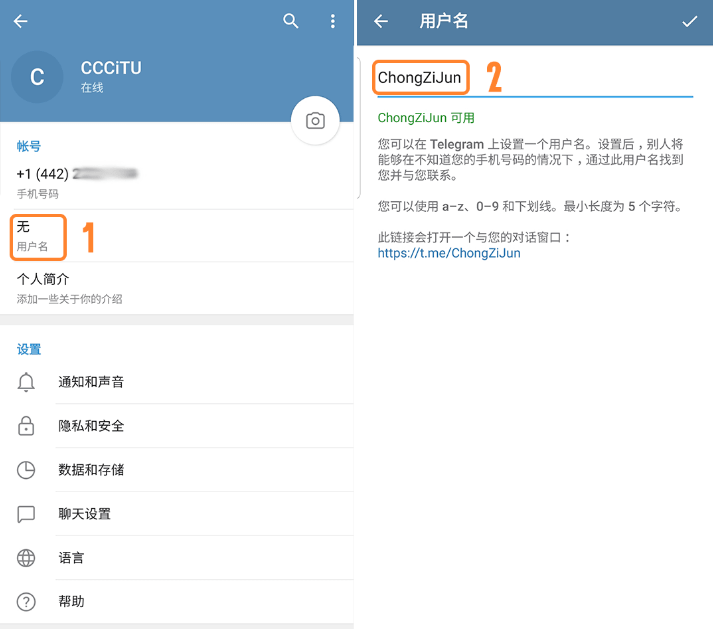The width and height of the screenshot is (713, 629).
Task: Click the chat bubble icon for 聊天设置
Action: point(26,514)
